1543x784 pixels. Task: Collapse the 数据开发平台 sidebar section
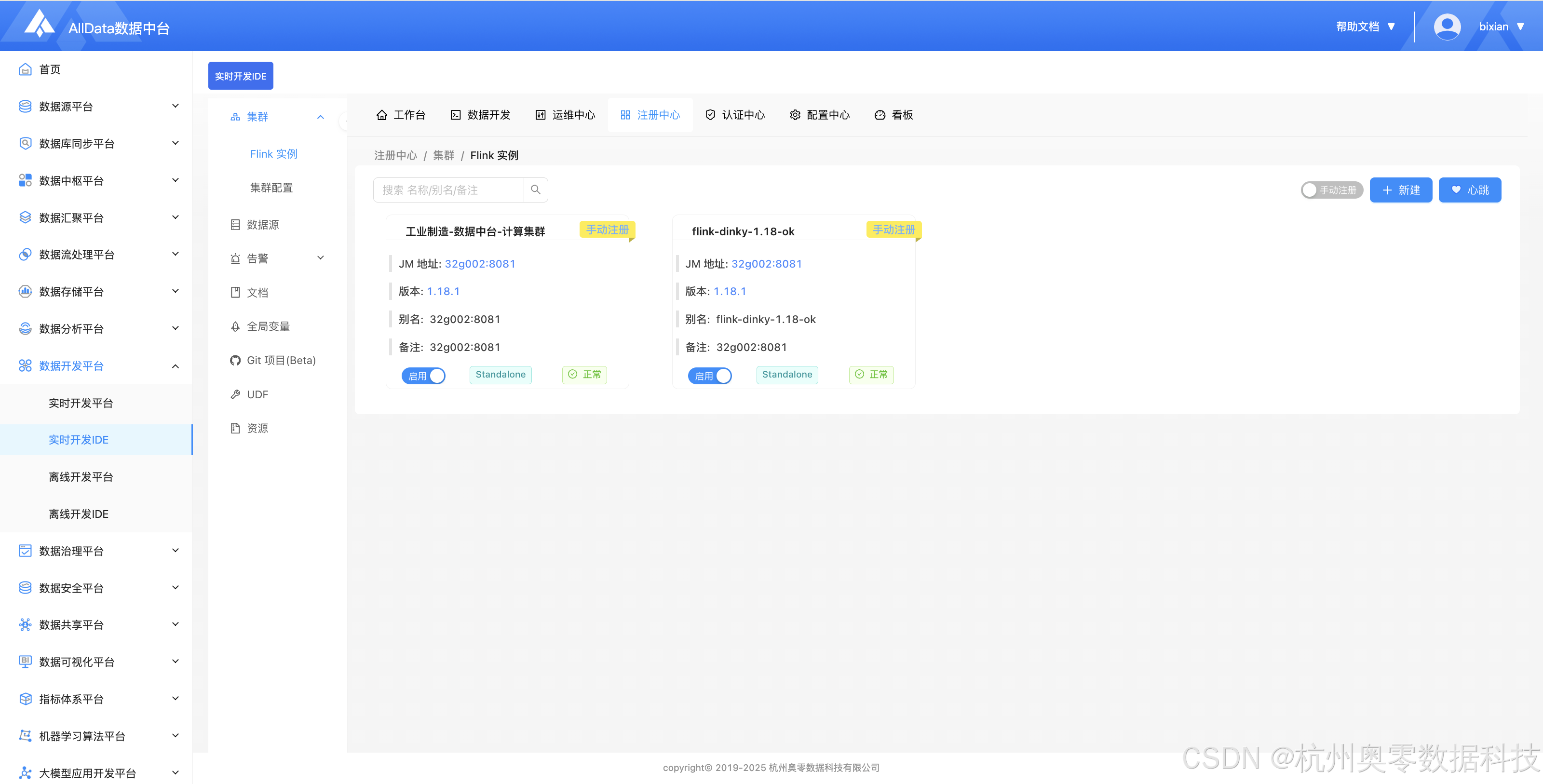175,366
